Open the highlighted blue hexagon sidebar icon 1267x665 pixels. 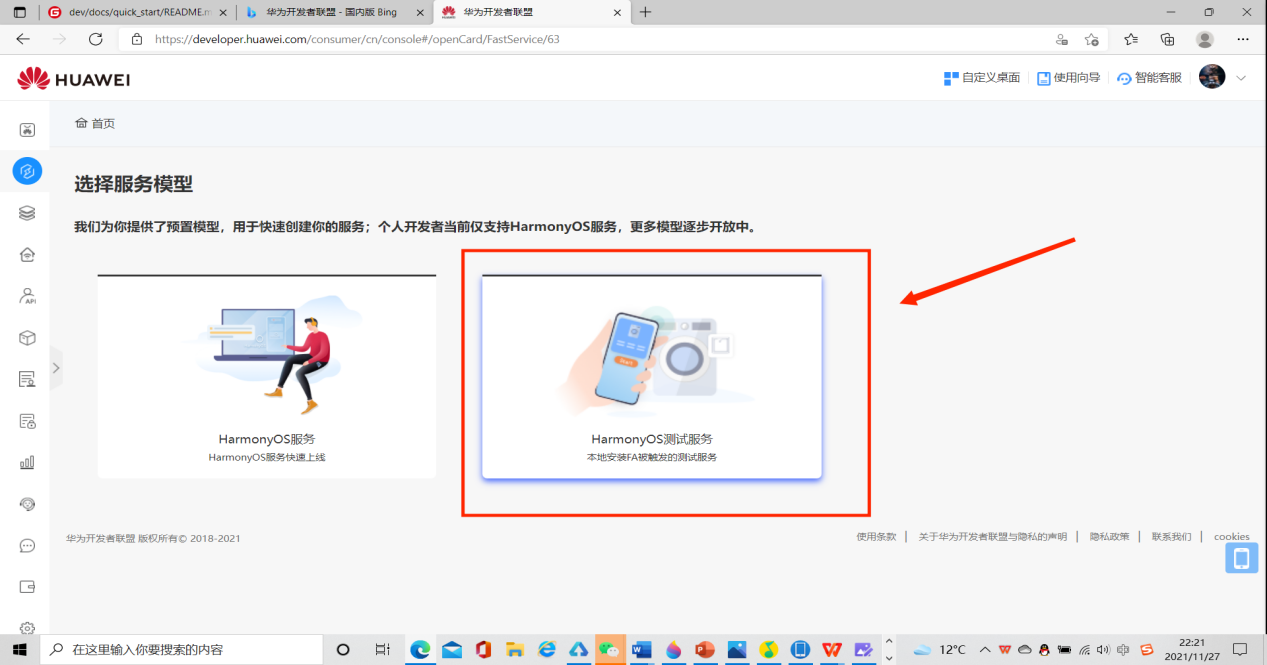[28, 171]
